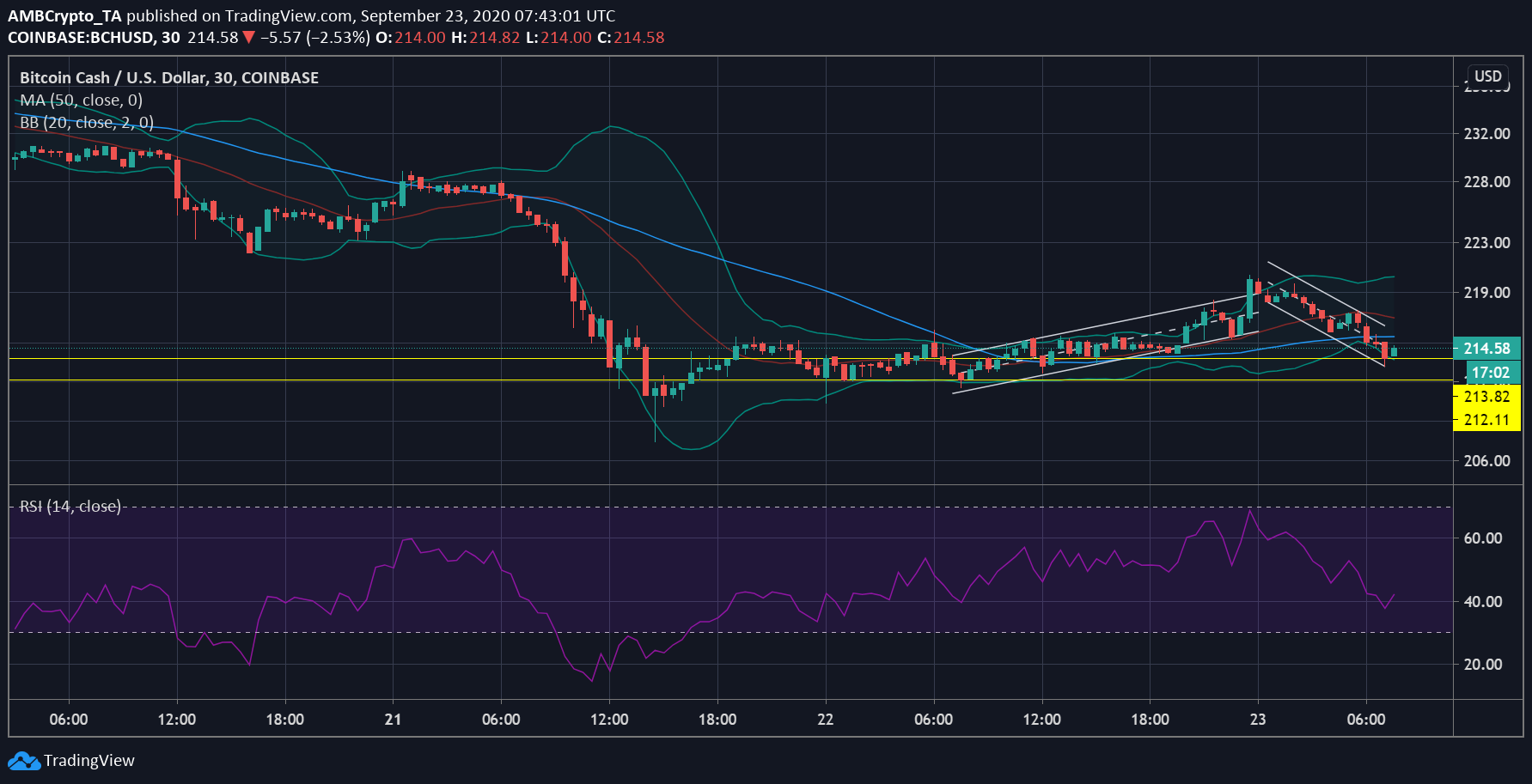This screenshot has height=784, width=1532.
Task: Click the 22 date marker on time axis
Action: [825, 720]
